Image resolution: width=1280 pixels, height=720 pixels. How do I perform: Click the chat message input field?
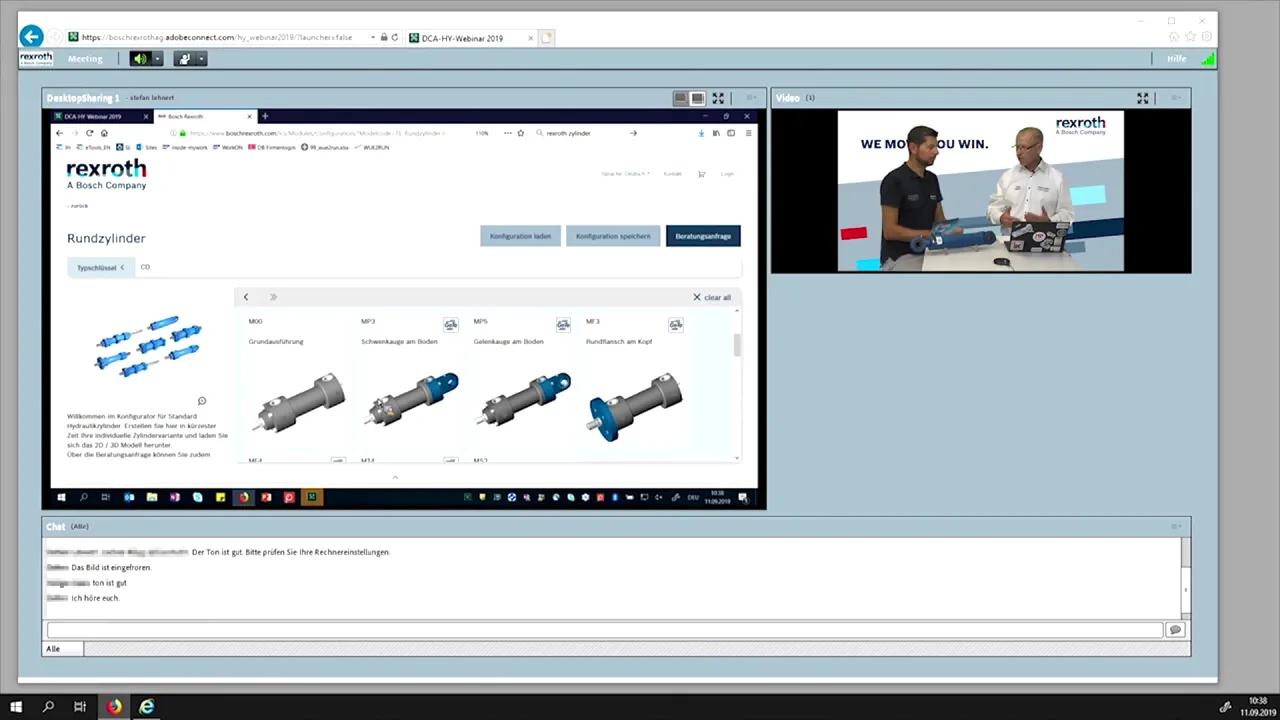[604, 630]
